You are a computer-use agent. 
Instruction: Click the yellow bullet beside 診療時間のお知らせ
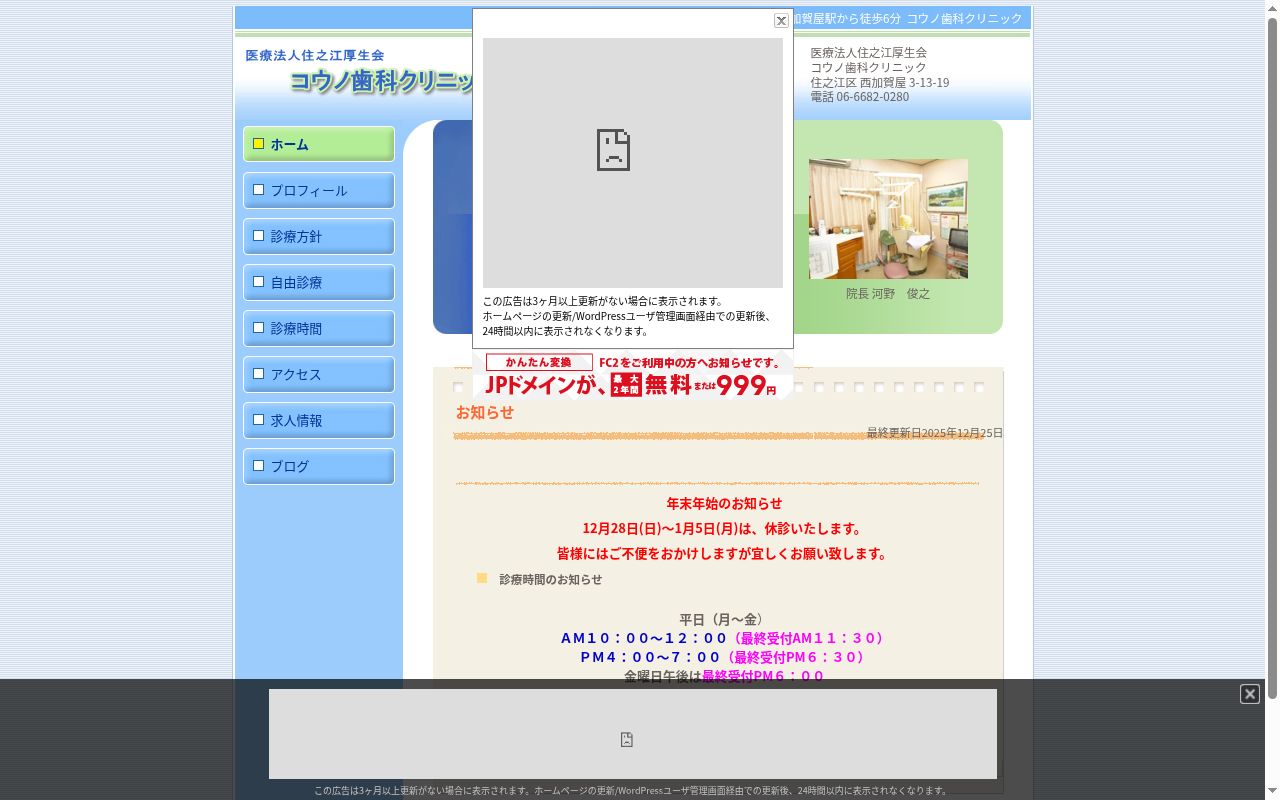482,578
